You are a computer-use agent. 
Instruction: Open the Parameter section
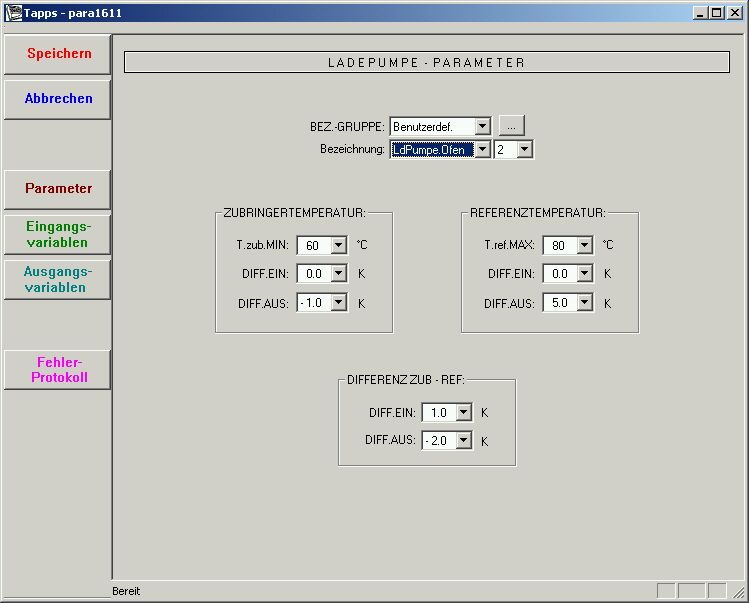[x=58, y=189]
